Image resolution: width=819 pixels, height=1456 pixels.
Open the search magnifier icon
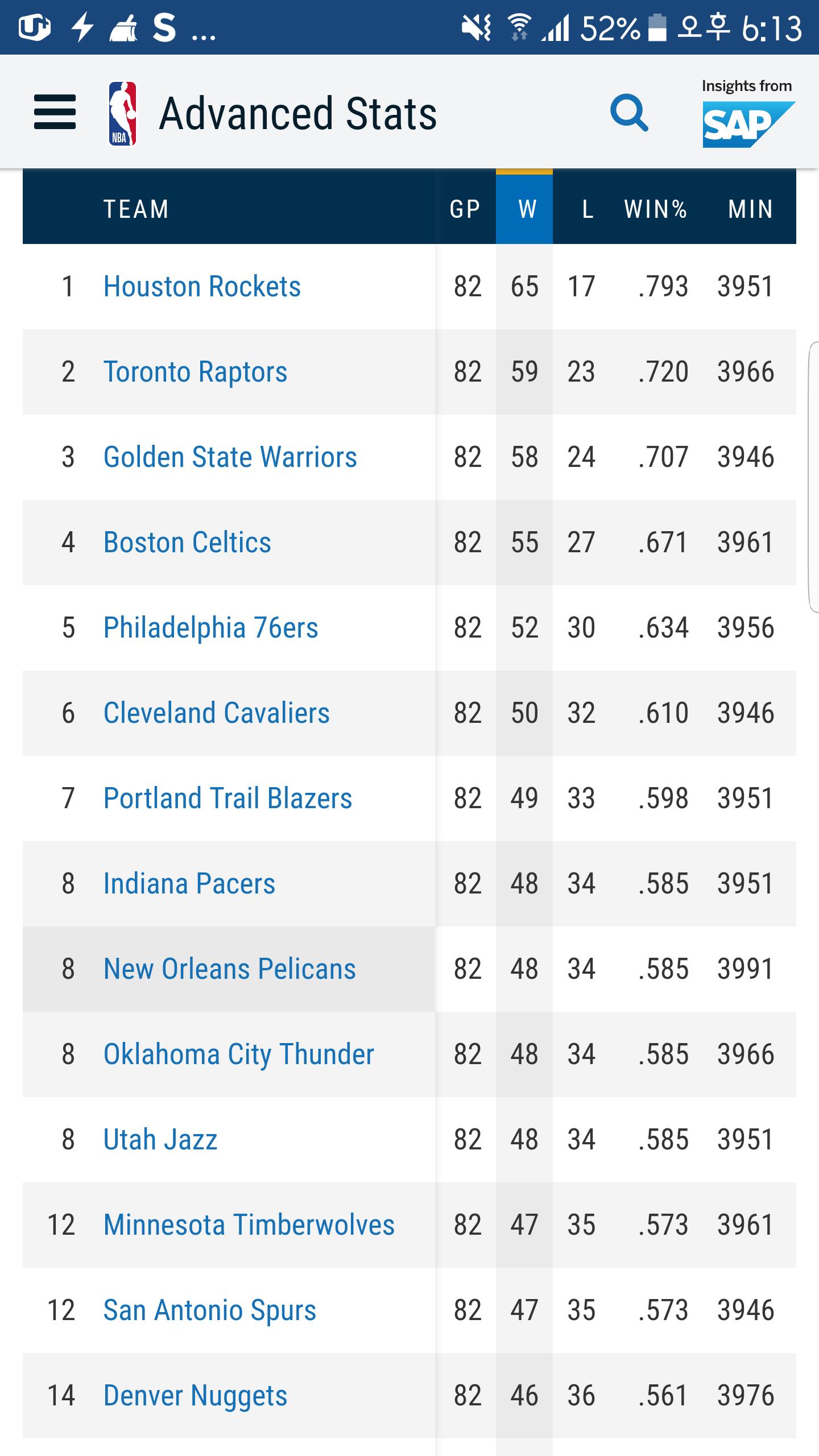629,113
